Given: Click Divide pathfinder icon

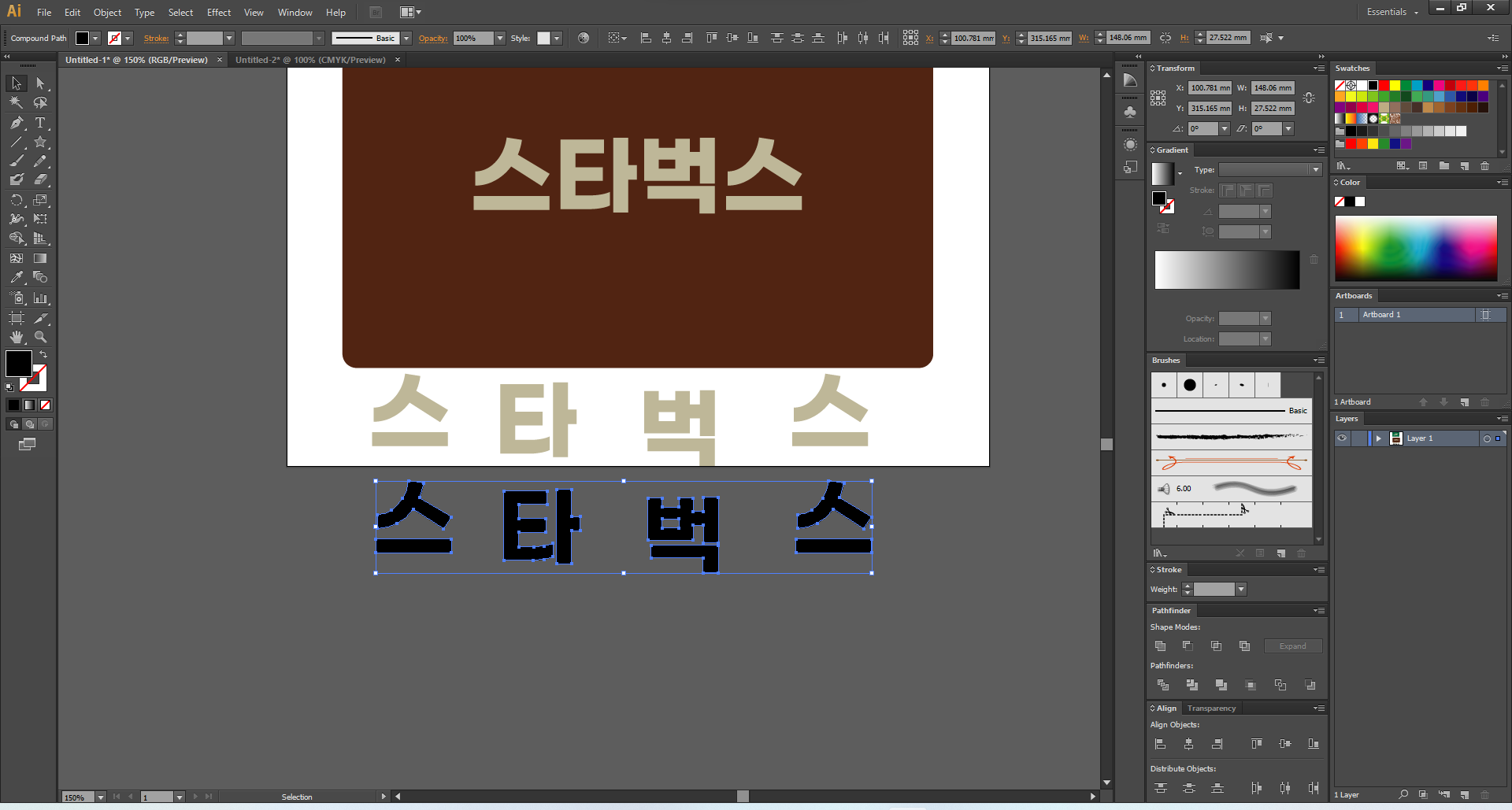Looking at the screenshot, I should pos(1163,686).
